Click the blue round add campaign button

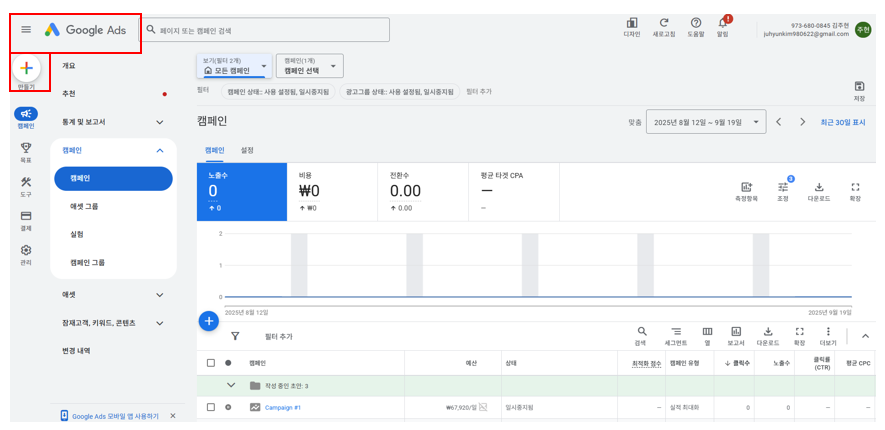(x=209, y=321)
